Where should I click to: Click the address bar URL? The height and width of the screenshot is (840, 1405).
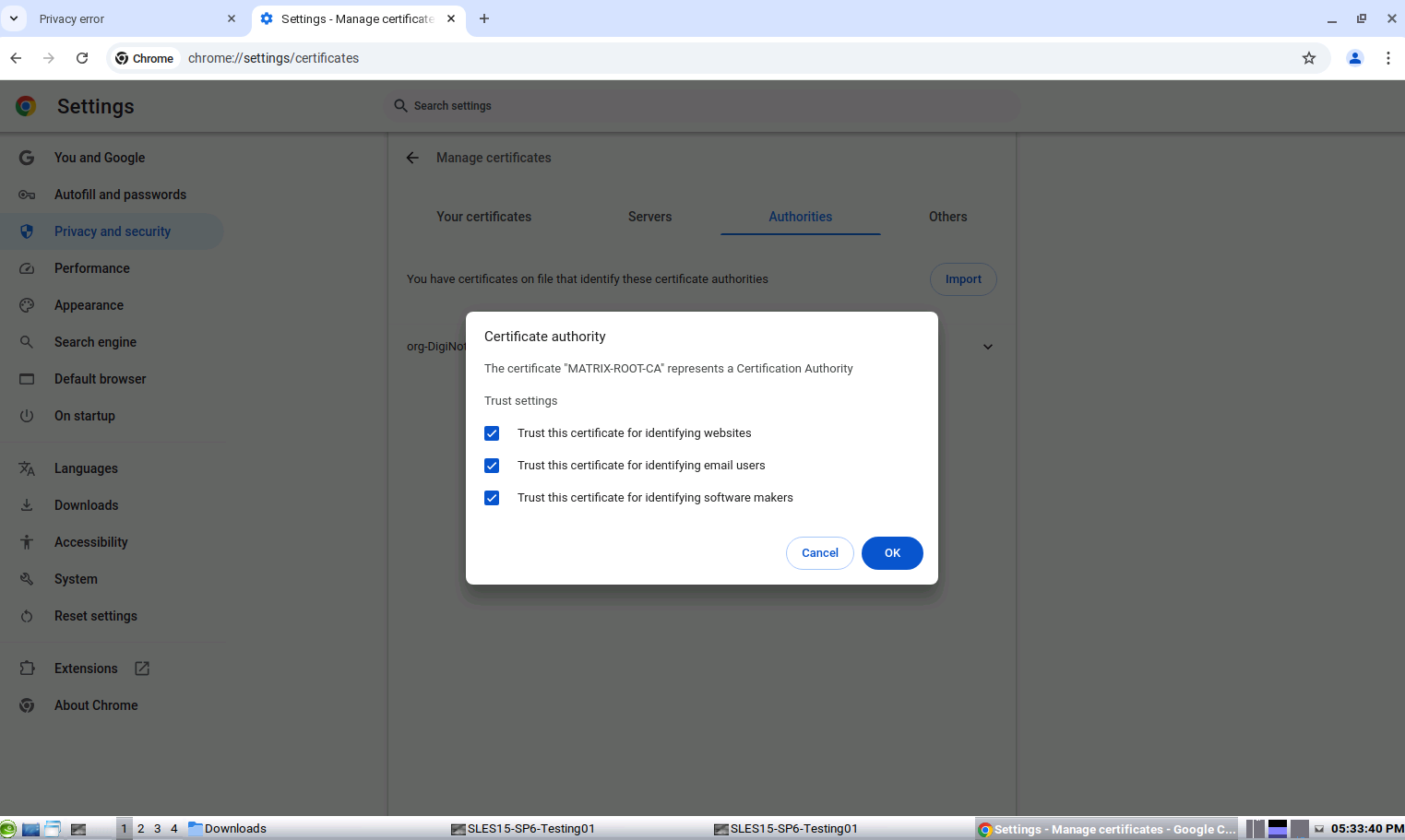click(x=273, y=58)
